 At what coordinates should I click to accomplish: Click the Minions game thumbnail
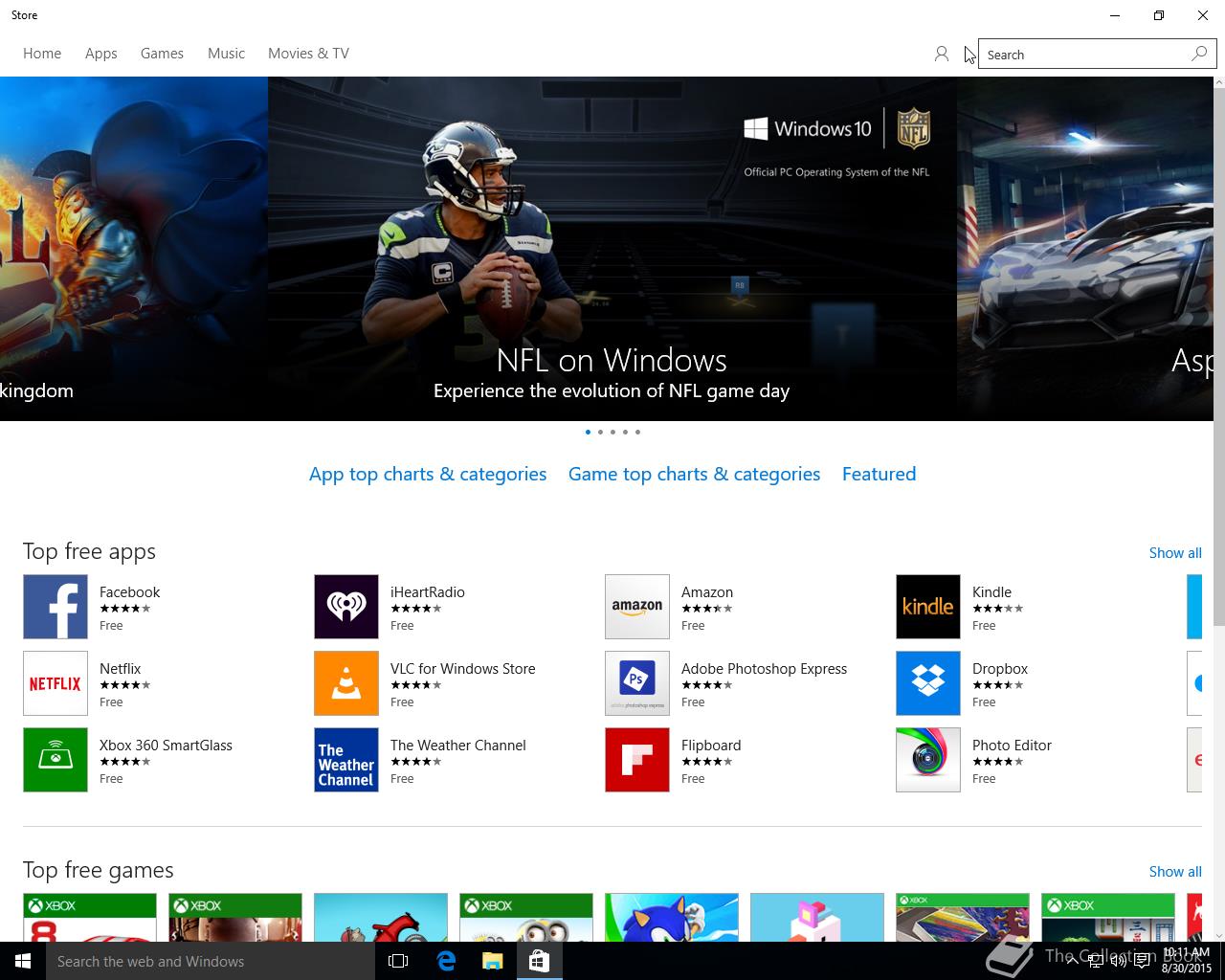click(526, 918)
